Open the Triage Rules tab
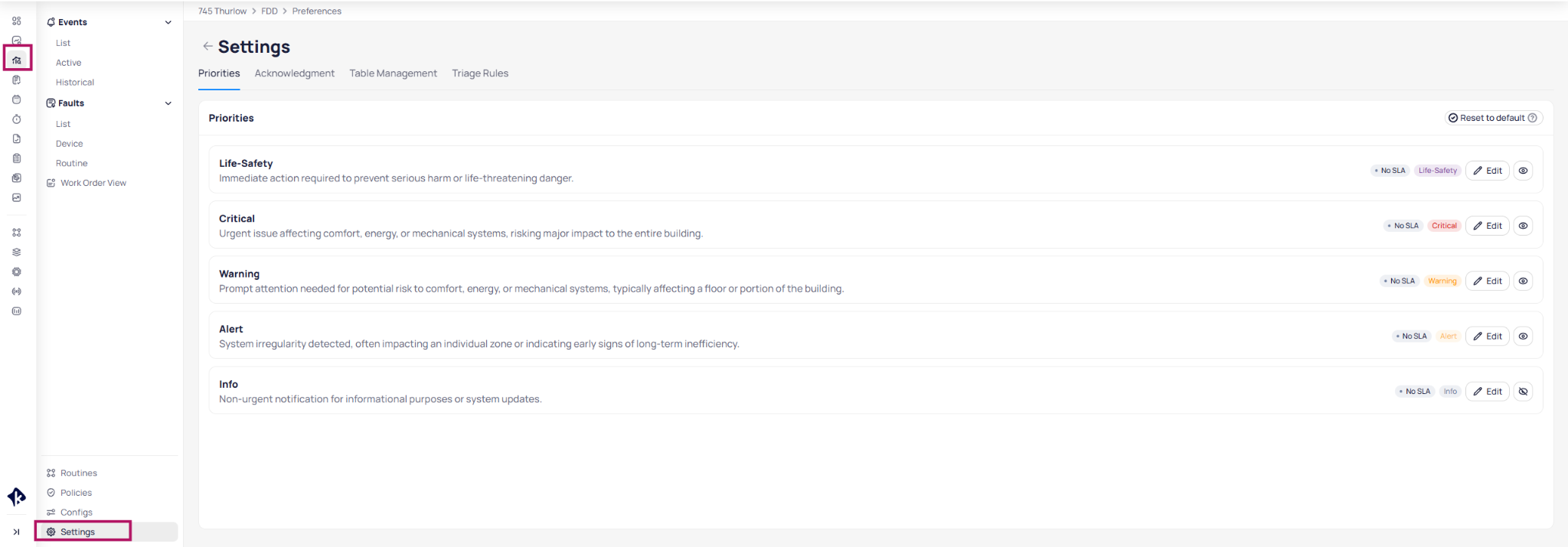This screenshot has height=547, width=1568. click(480, 73)
